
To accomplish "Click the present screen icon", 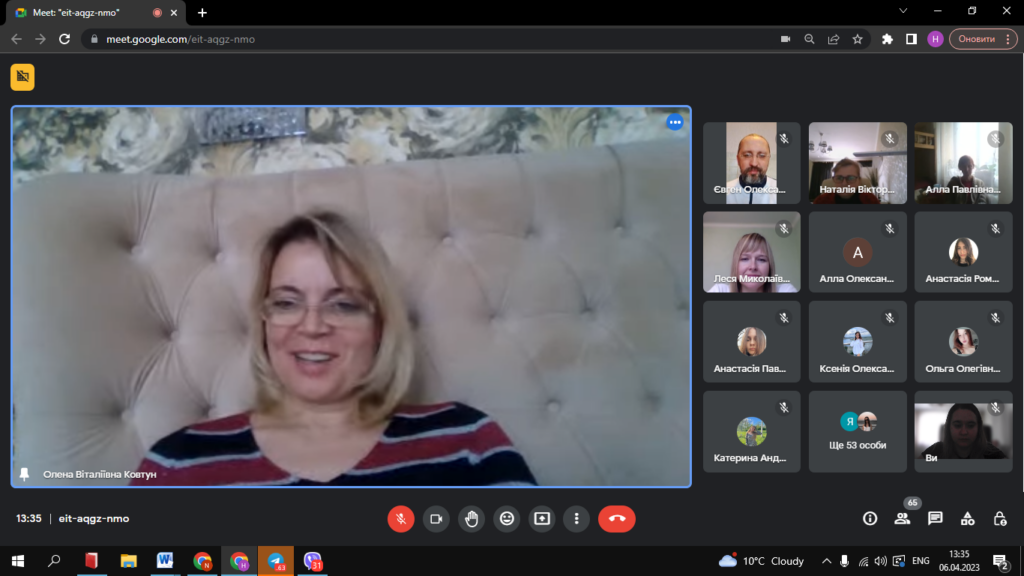I will (542, 518).
